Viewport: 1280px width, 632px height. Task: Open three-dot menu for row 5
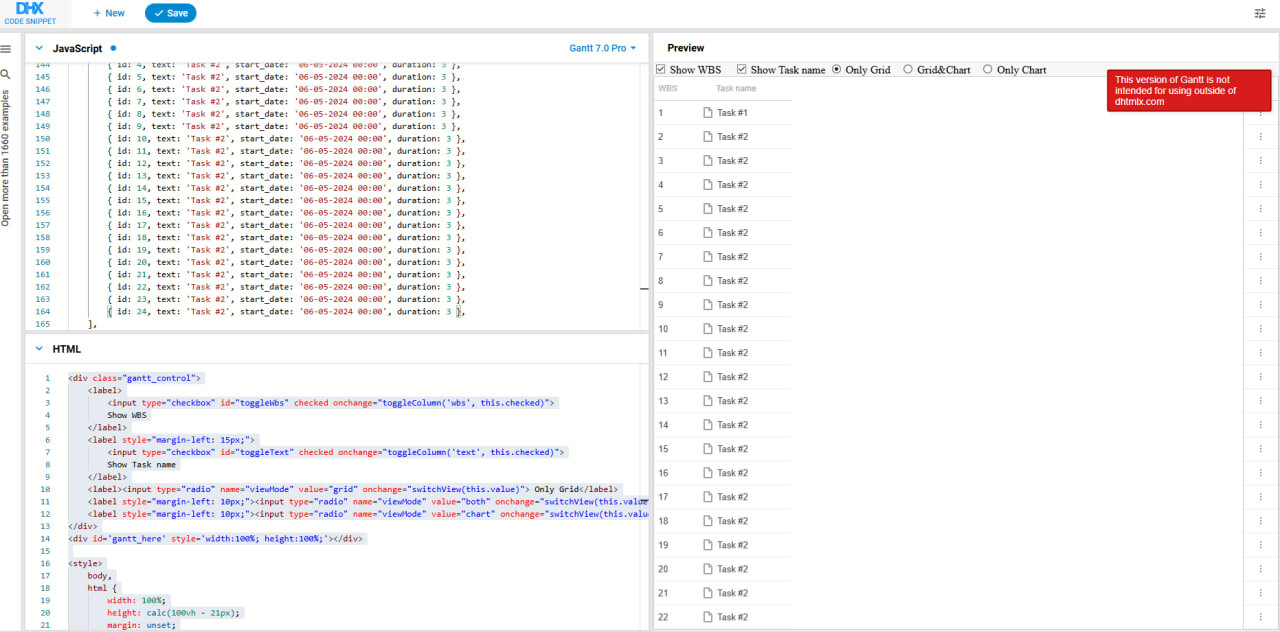(1260, 209)
